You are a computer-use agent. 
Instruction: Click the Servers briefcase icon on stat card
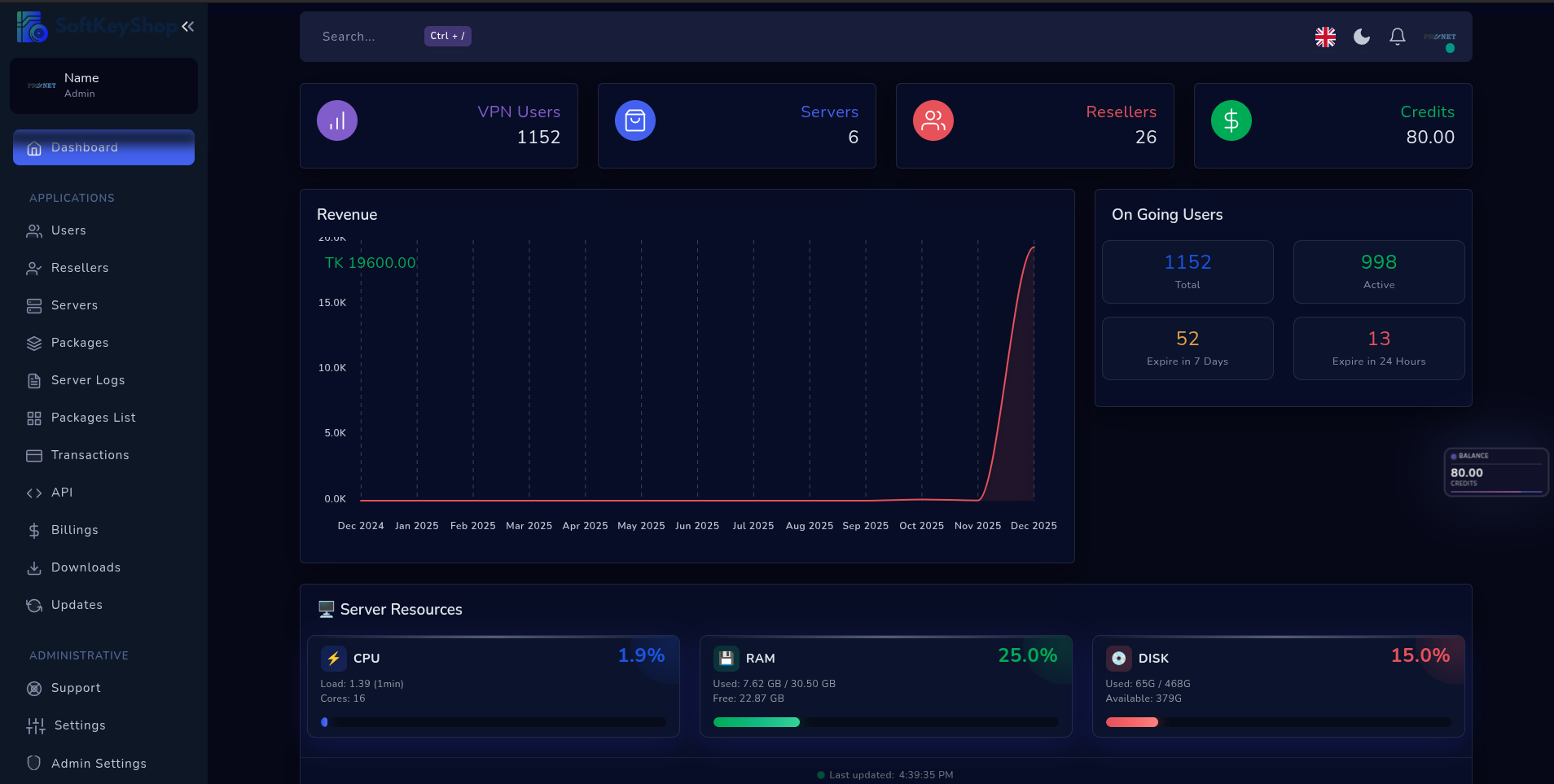[x=634, y=120]
